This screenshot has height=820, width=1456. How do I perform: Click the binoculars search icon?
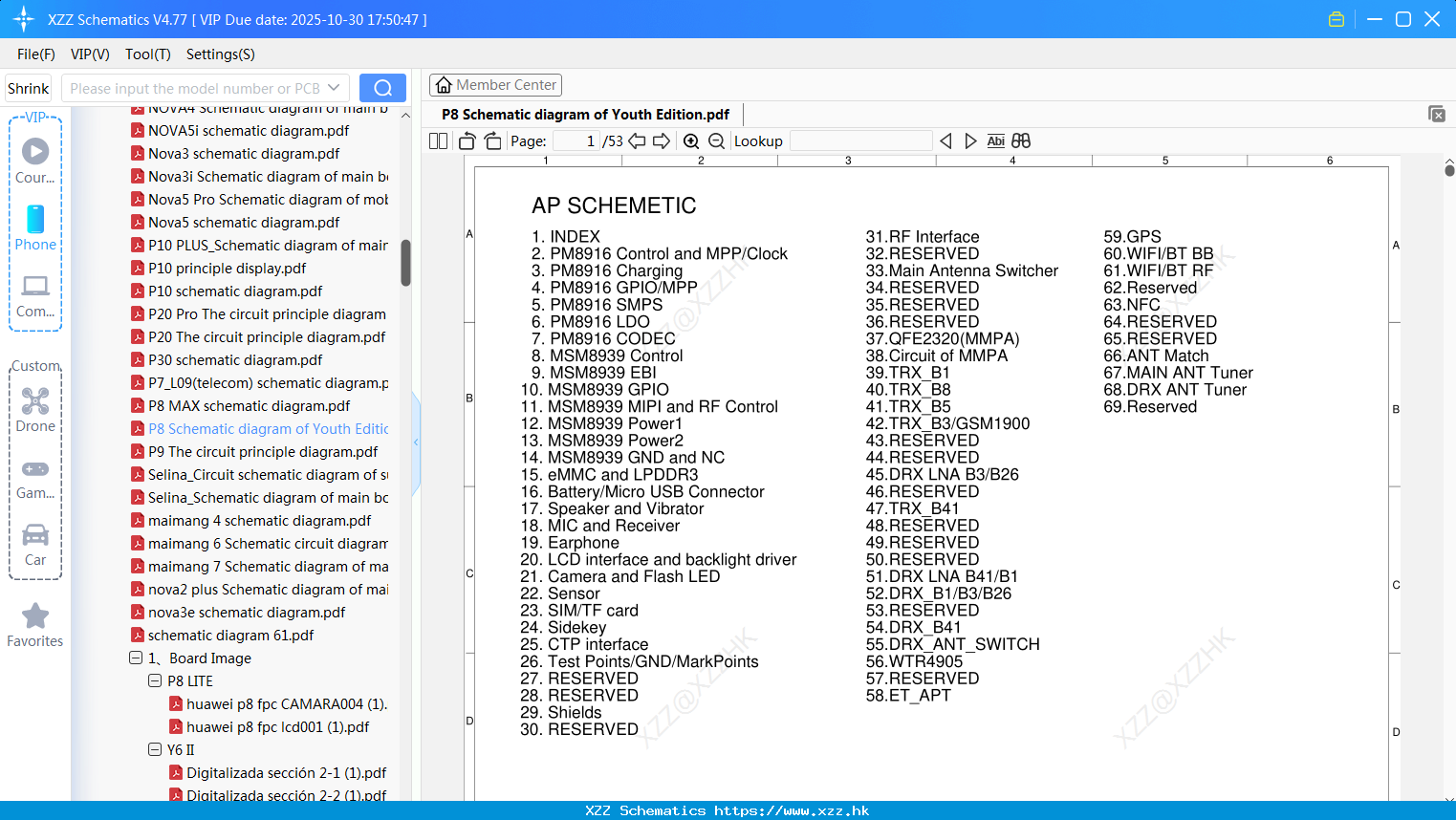(1021, 141)
